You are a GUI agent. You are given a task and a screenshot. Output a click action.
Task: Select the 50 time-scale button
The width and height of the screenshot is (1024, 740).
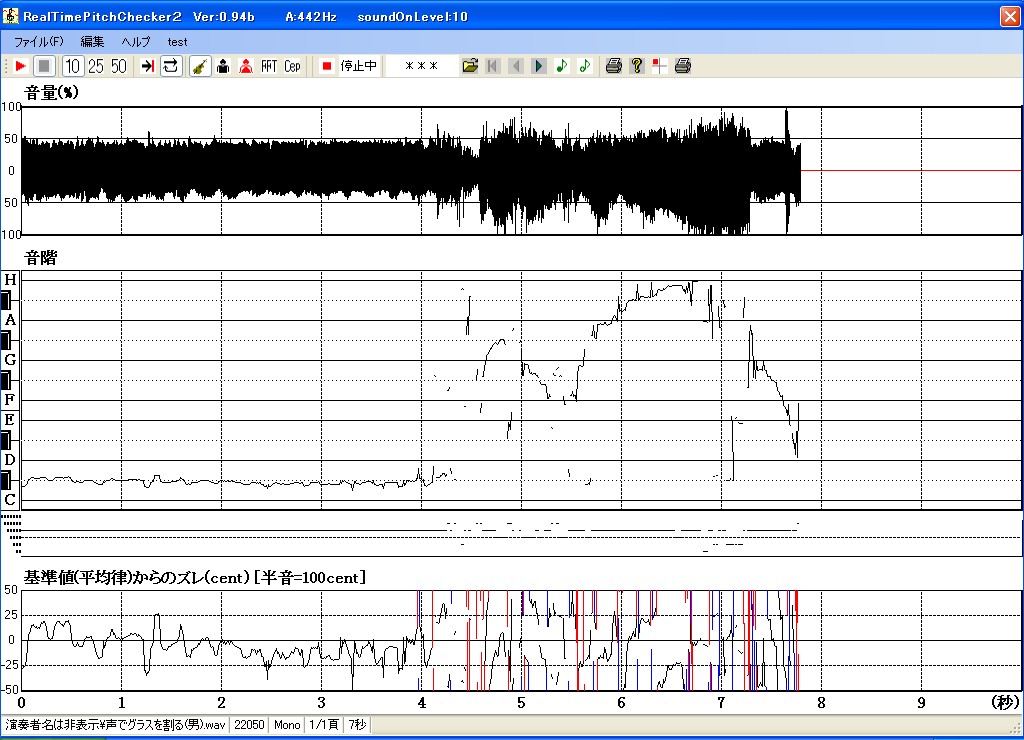click(x=118, y=66)
